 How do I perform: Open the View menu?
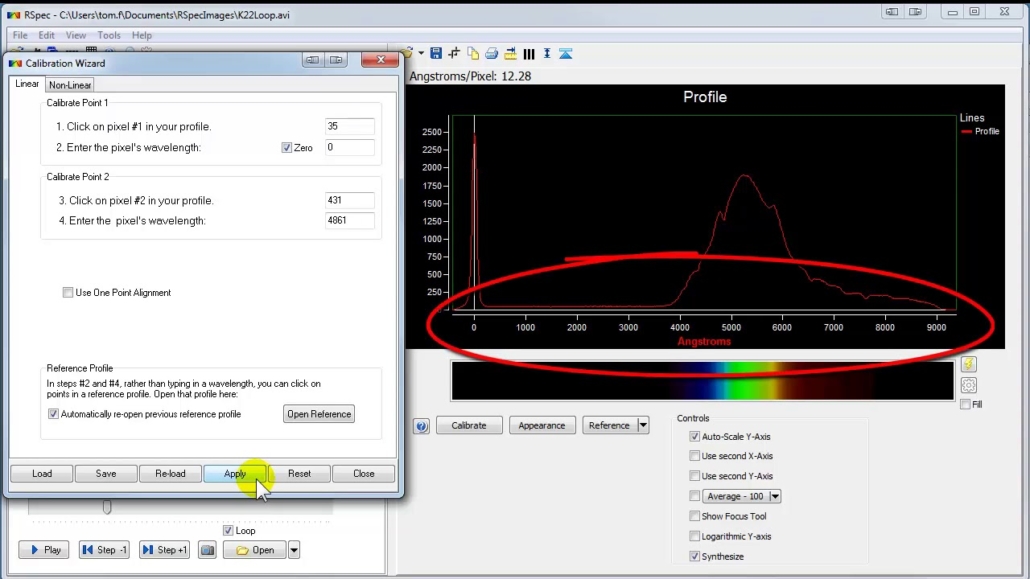(76, 35)
